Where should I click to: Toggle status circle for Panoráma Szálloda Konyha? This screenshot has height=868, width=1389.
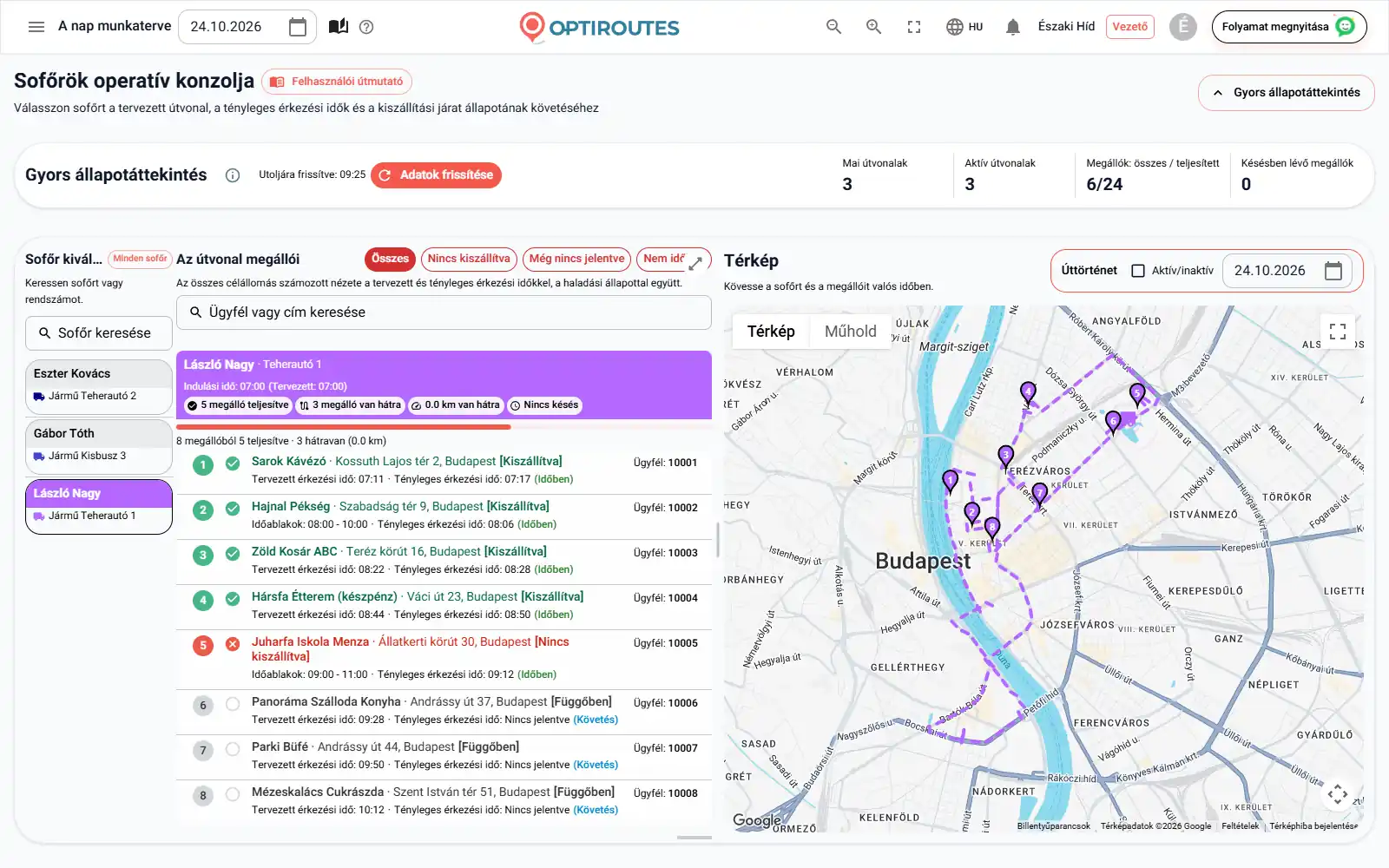[x=233, y=704]
